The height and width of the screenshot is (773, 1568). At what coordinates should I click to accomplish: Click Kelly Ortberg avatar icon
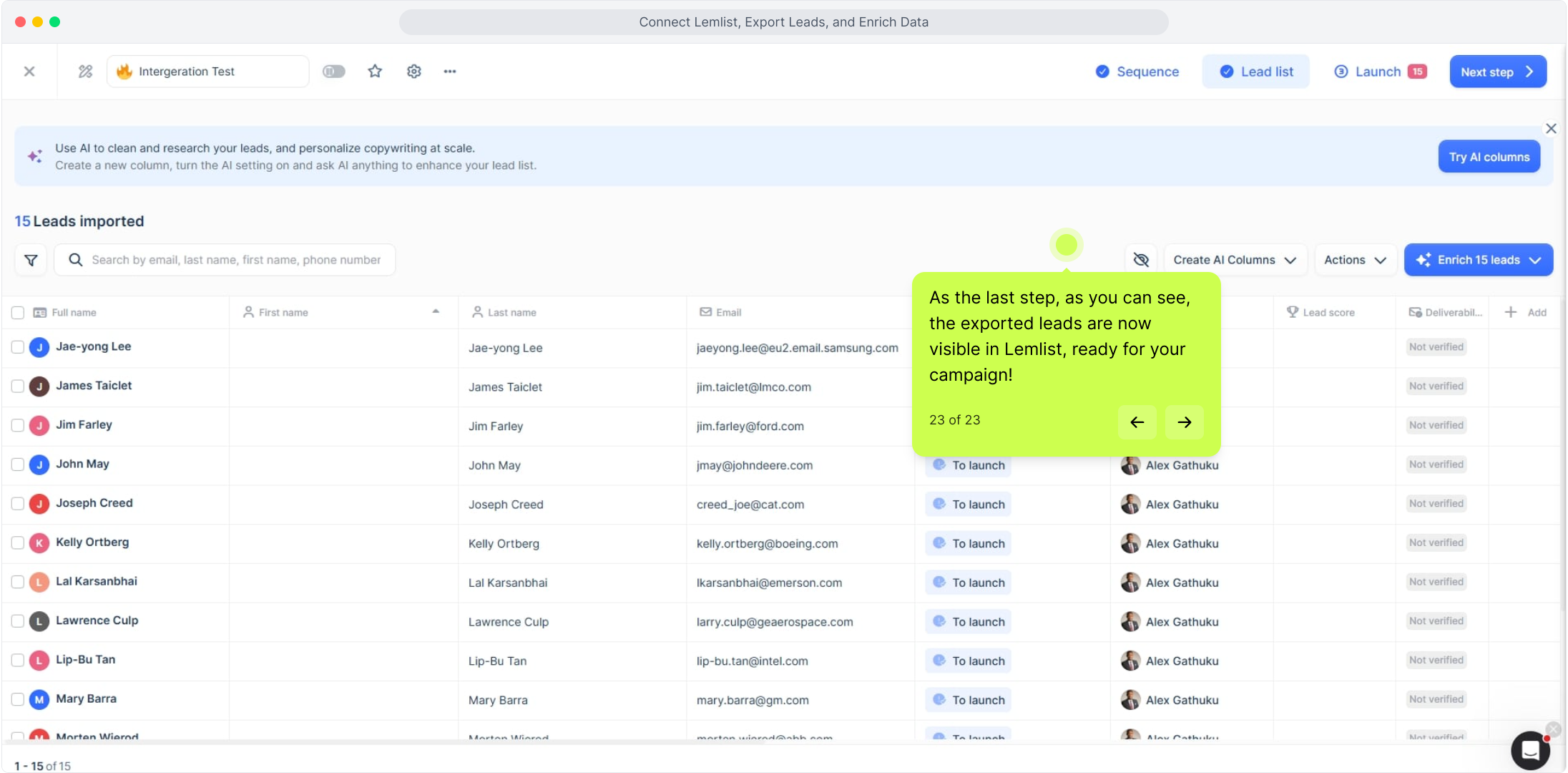tap(39, 543)
